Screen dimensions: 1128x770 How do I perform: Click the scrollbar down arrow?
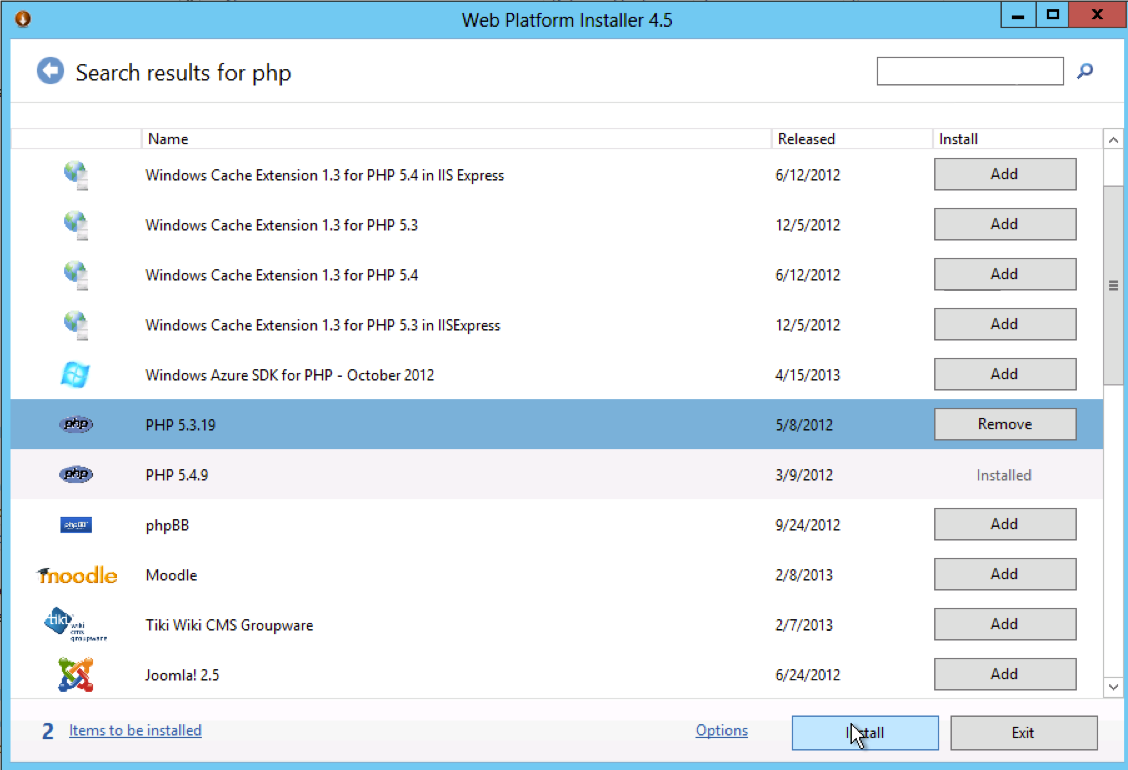(x=1114, y=687)
